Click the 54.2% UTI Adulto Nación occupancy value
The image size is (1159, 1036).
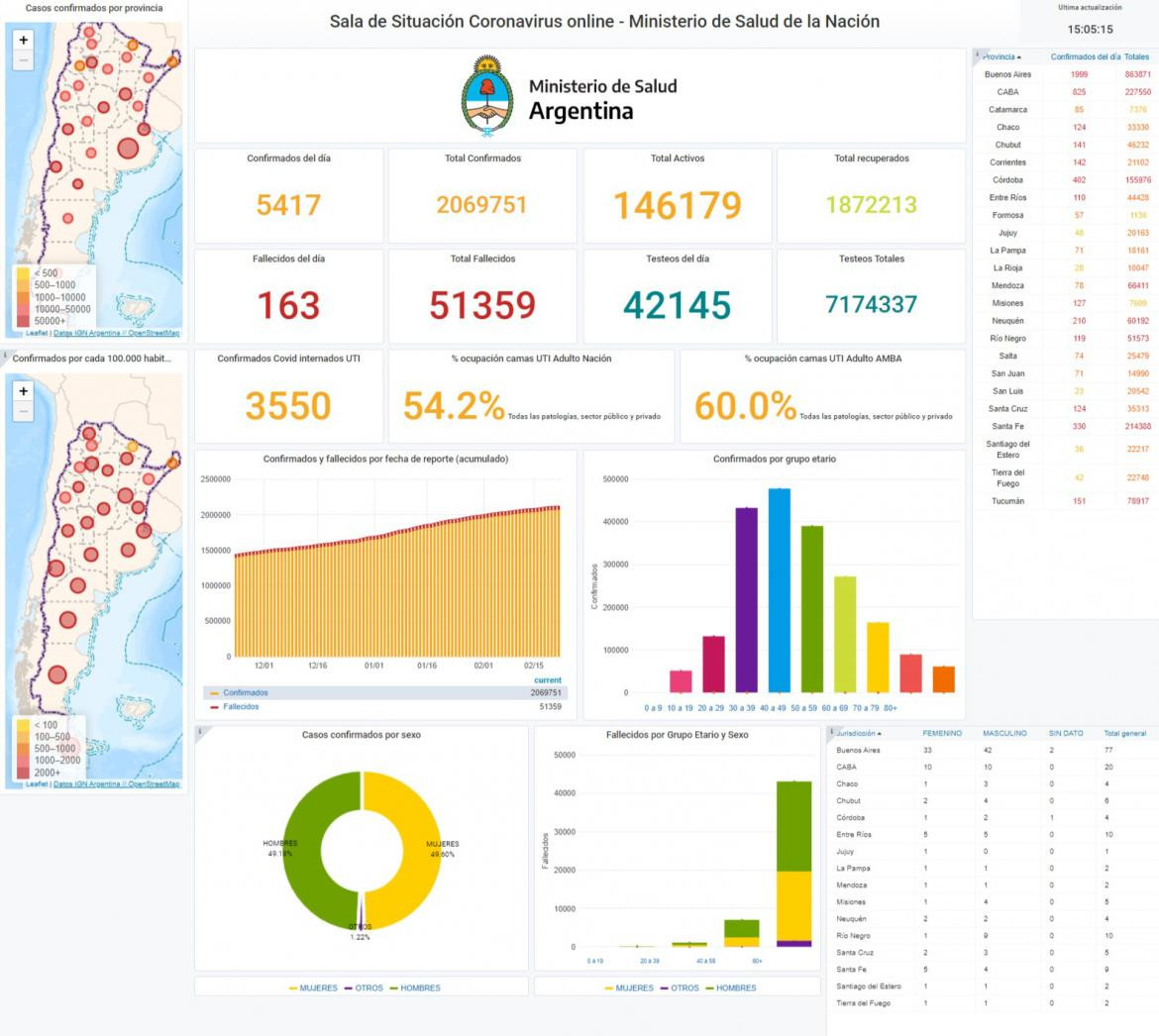453,406
